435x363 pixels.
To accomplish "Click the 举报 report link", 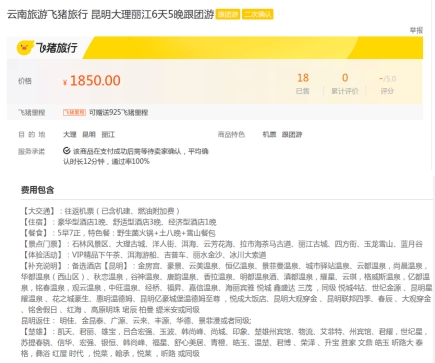I will 416,30.
